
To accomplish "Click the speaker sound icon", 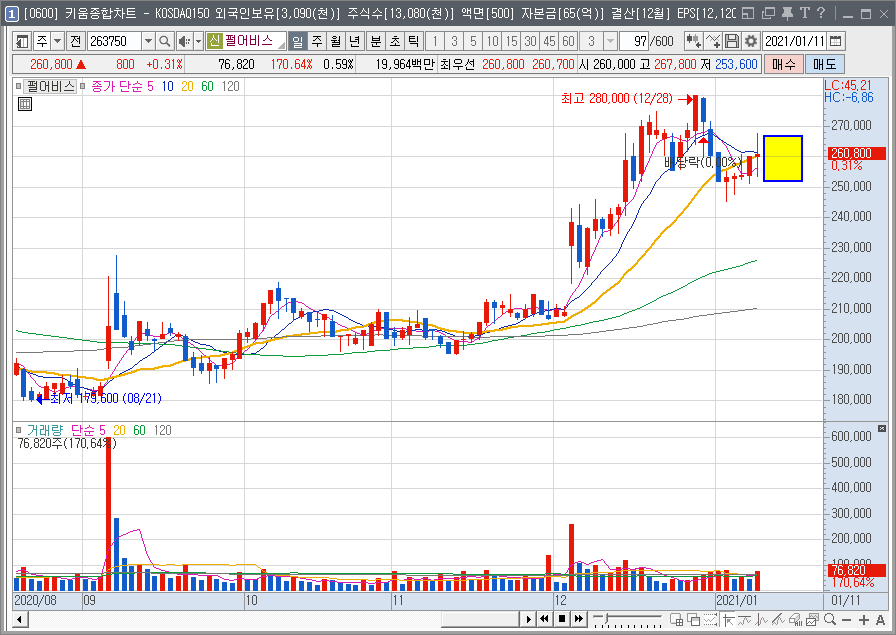I will click(x=184, y=41).
